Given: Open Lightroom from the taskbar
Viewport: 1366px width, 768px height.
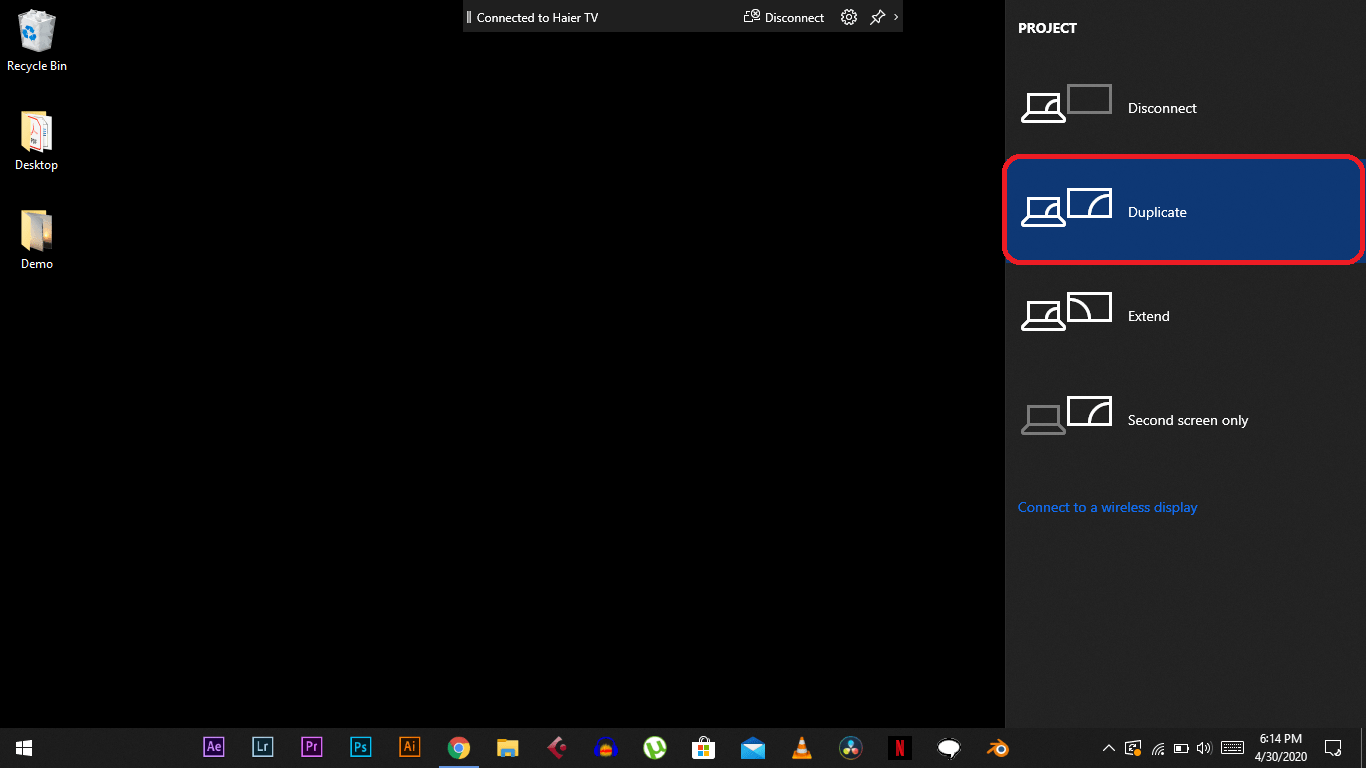Looking at the screenshot, I should [x=262, y=747].
